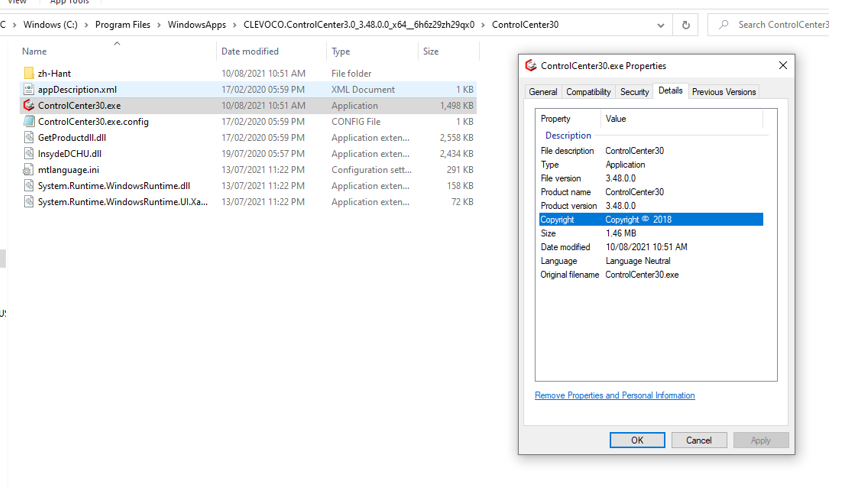Select the Language Neutral property row

pyautogui.click(x=651, y=261)
